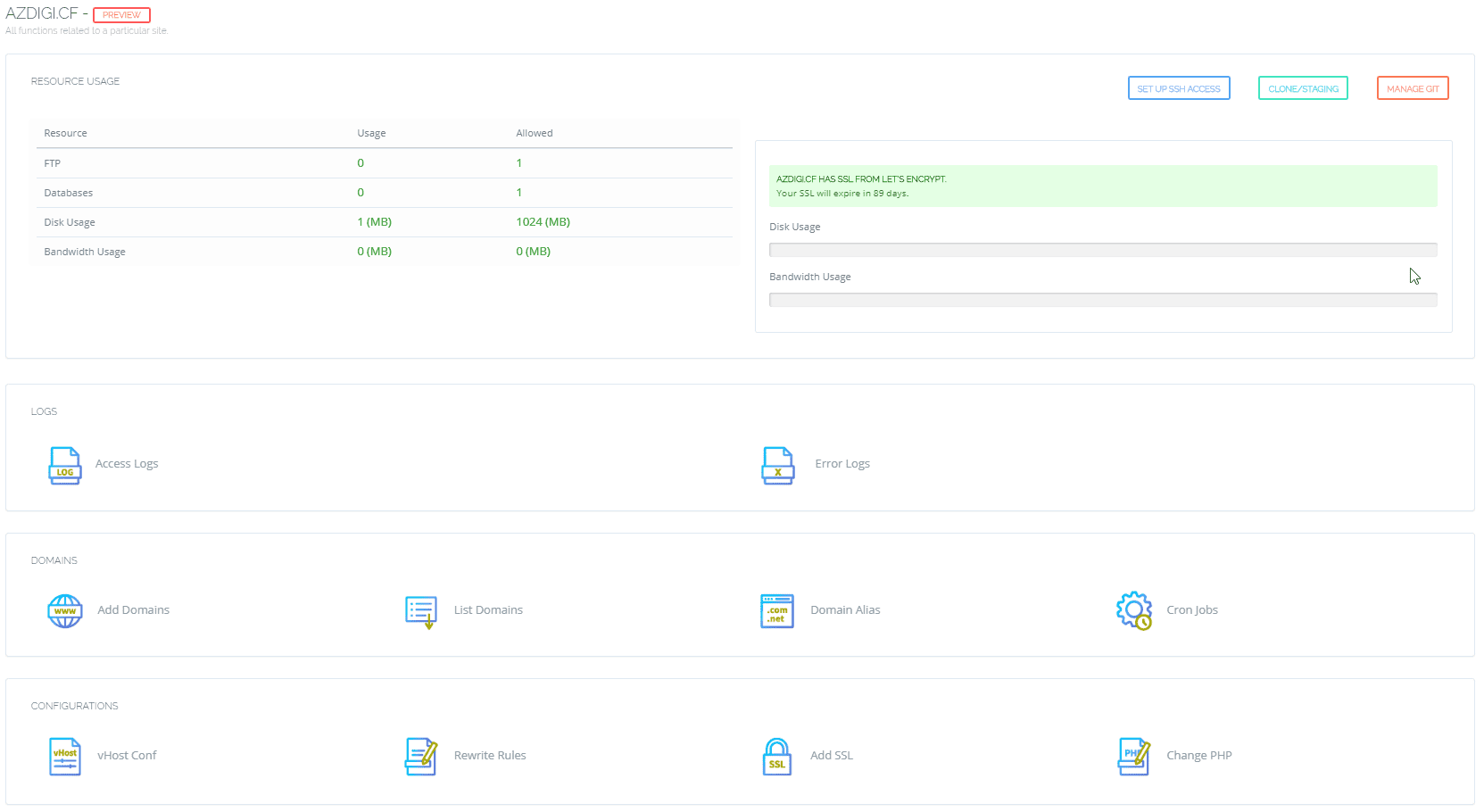Click the Bandwidth Usage progress bar
1484x812 pixels.
click(x=1103, y=300)
